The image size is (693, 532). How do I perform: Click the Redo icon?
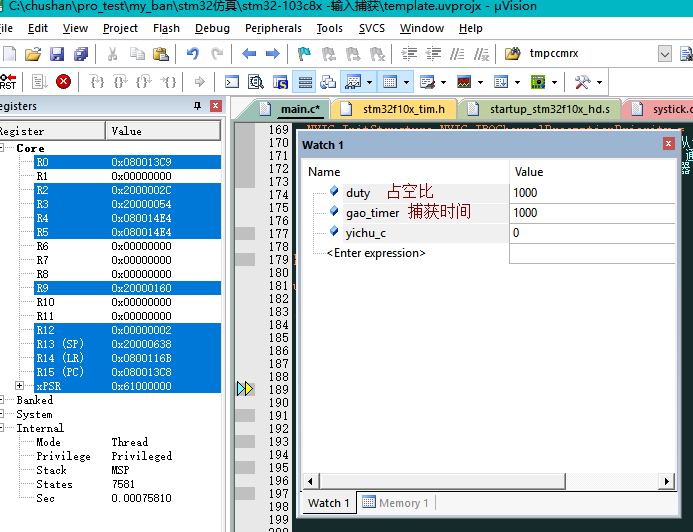217,54
